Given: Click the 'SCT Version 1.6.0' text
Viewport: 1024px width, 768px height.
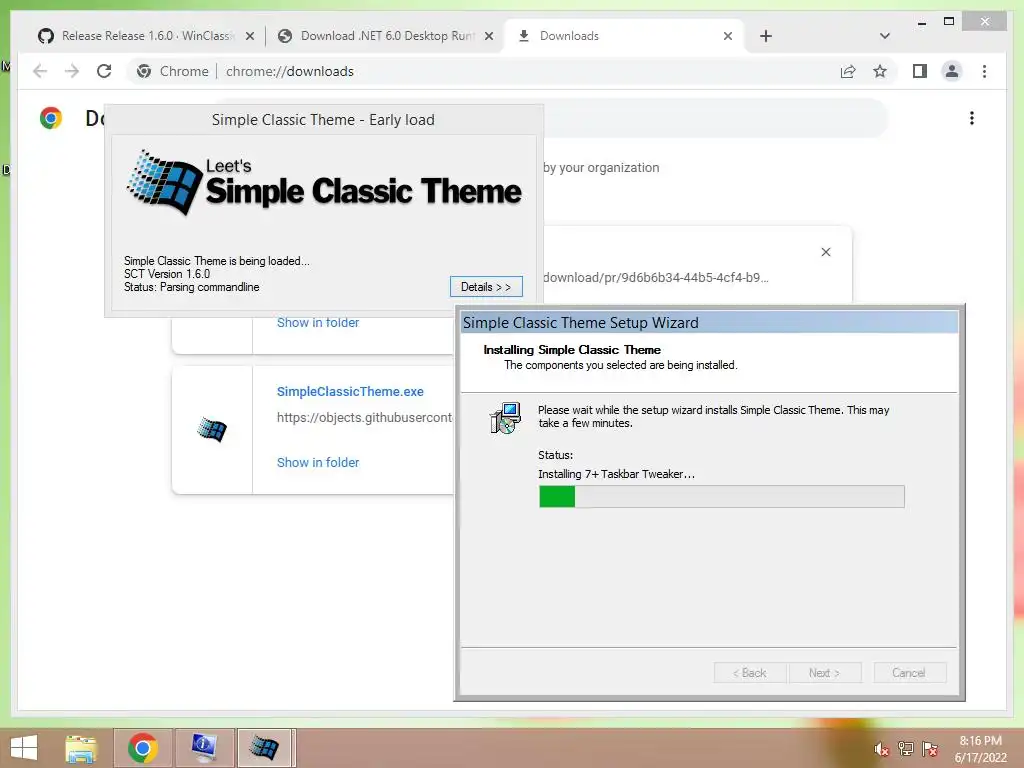Looking at the screenshot, I should tap(167, 274).
